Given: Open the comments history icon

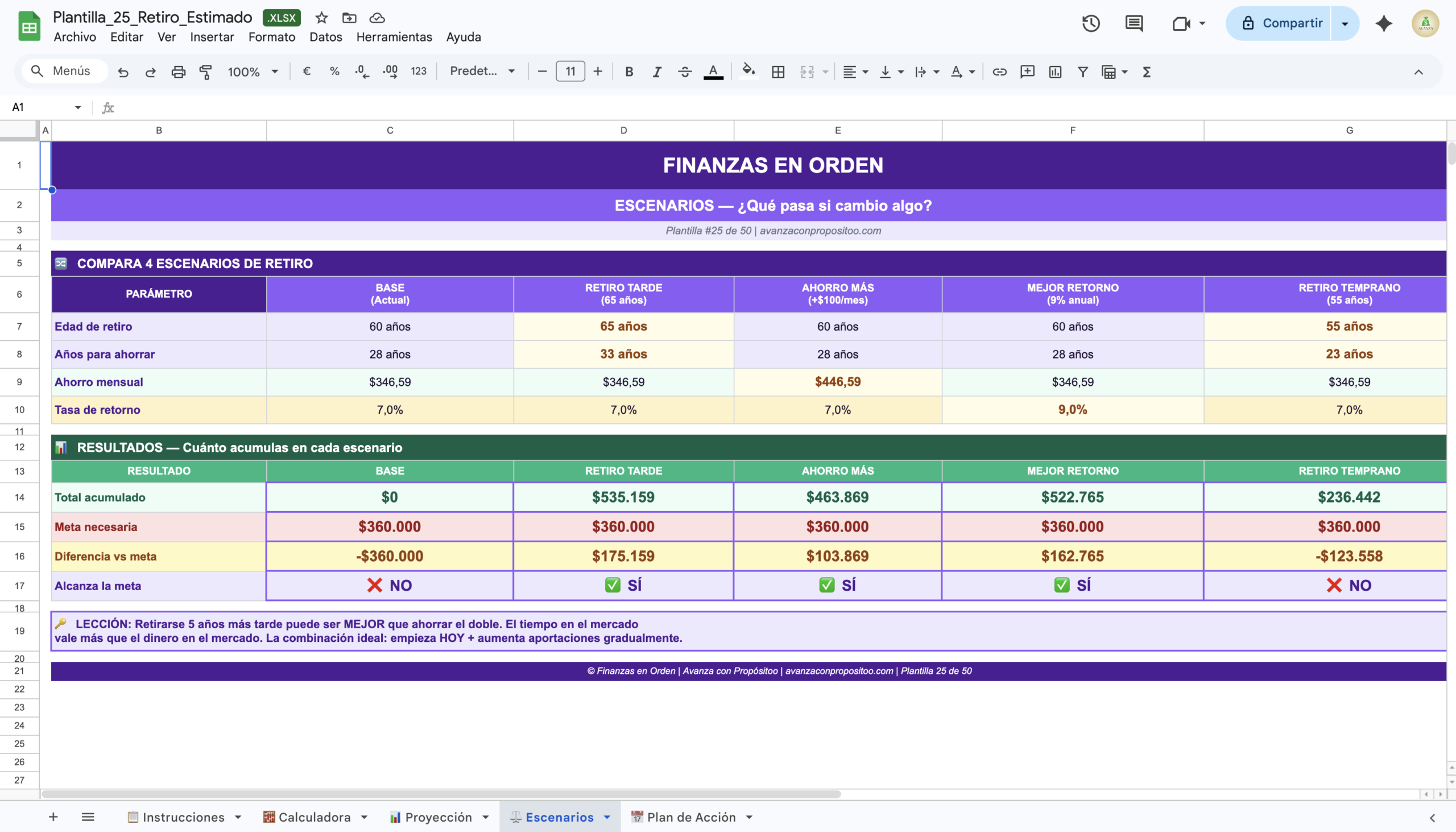Looking at the screenshot, I should [x=1134, y=23].
